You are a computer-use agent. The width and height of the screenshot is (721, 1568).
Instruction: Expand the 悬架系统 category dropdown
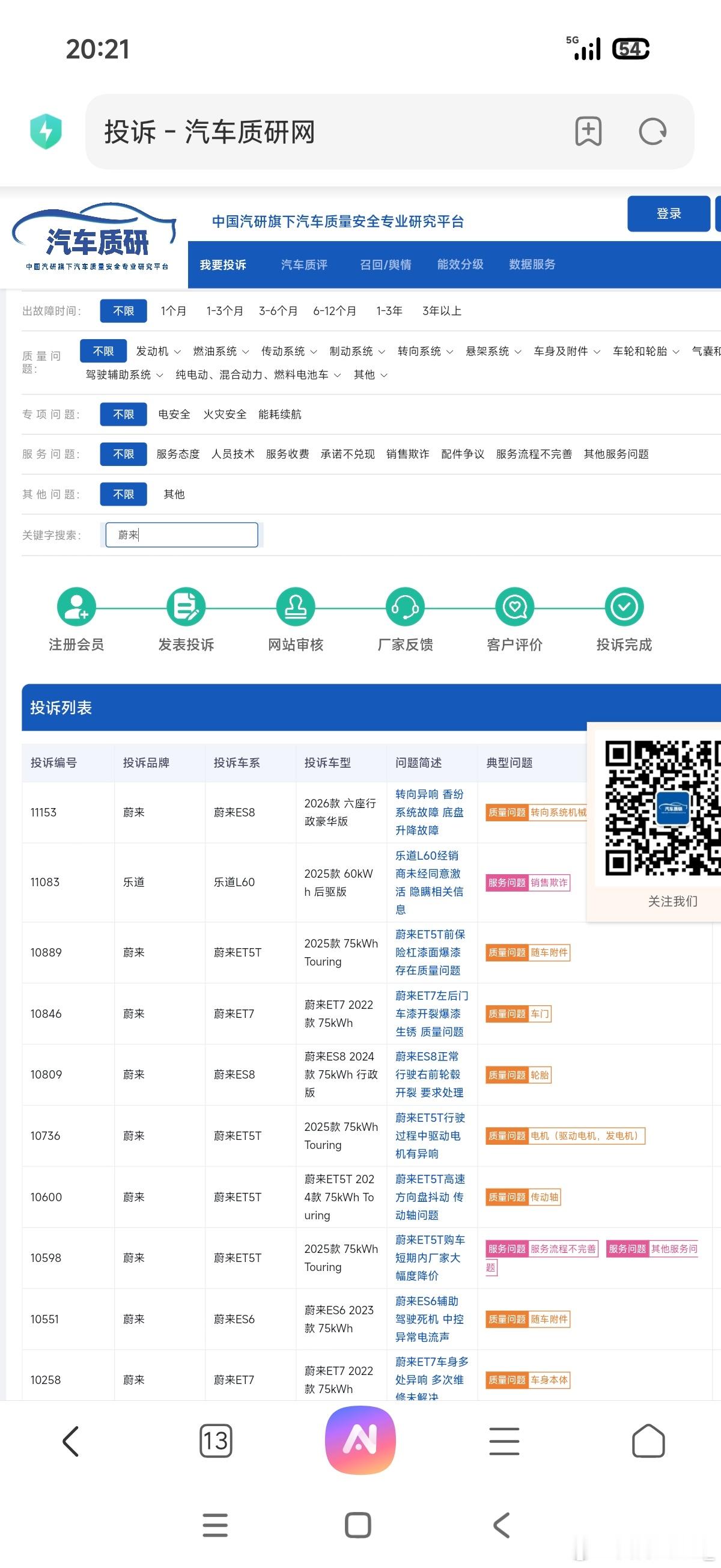pyautogui.click(x=493, y=351)
